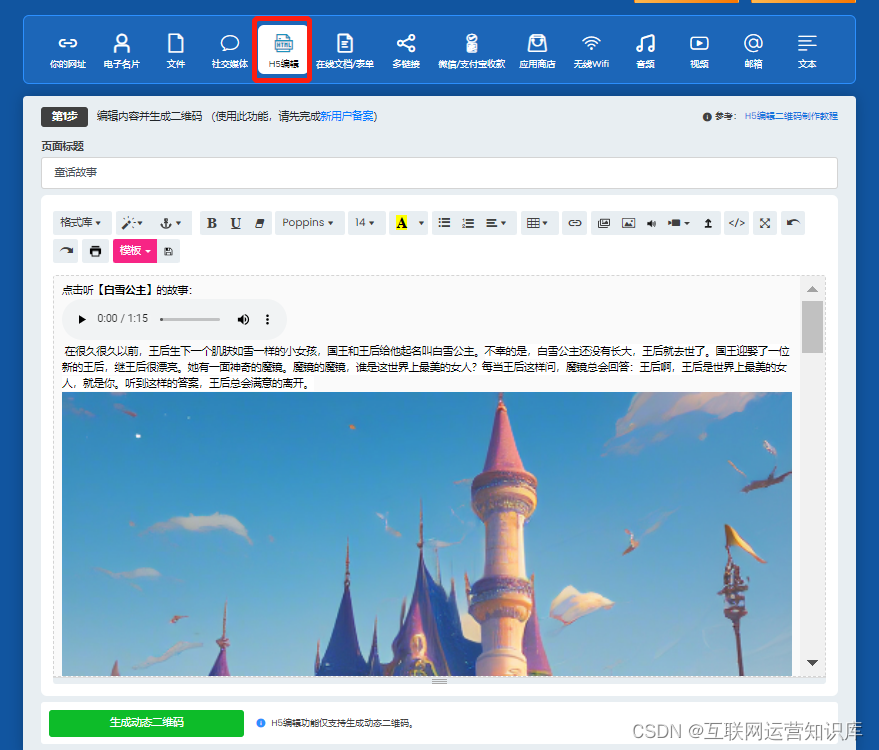Viewport: 879px width, 750px height.
Task: Open the anchor dropdown
Action: click(x=171, y=223)
